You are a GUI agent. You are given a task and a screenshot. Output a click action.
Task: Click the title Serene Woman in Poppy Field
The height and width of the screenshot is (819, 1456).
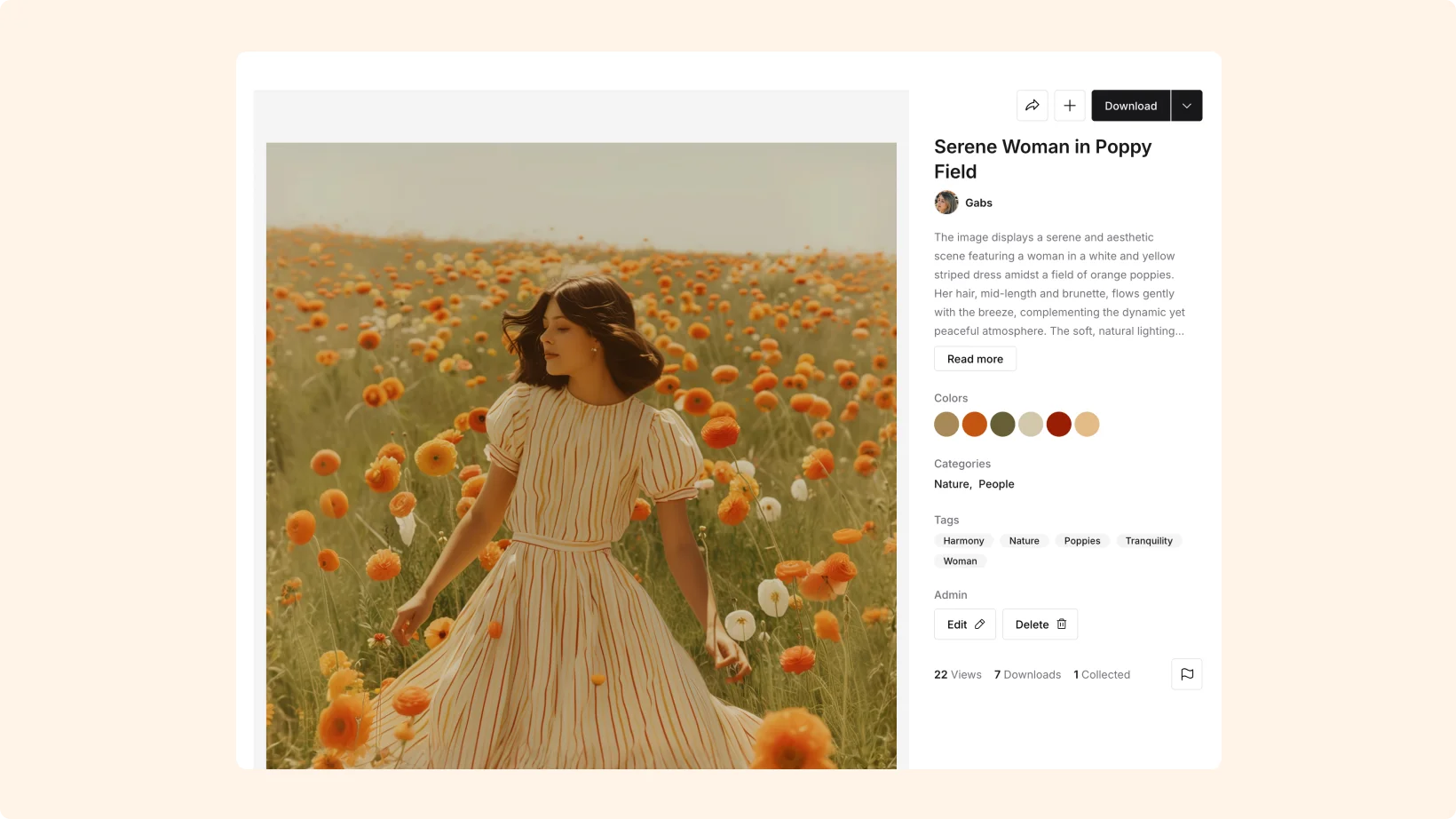point(1042,159)
